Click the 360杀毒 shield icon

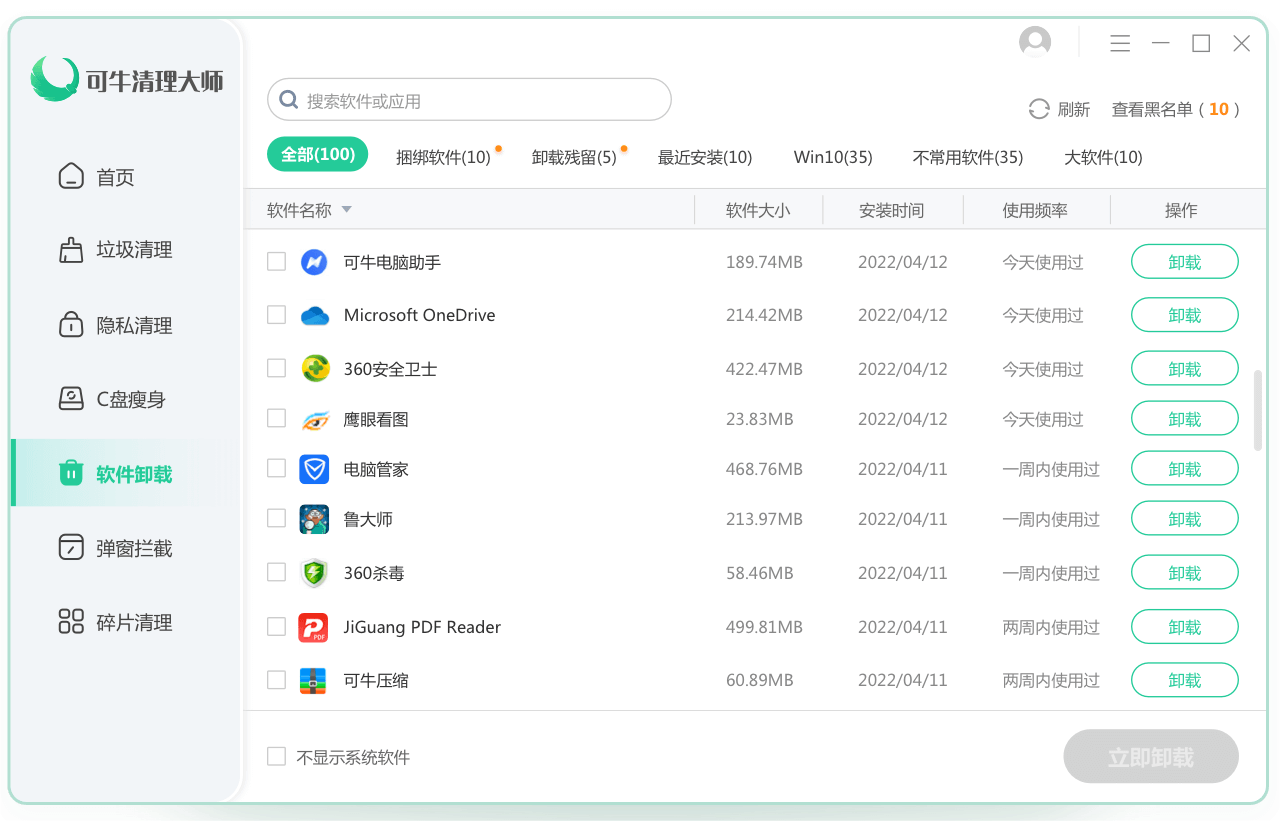pos(315,573)
